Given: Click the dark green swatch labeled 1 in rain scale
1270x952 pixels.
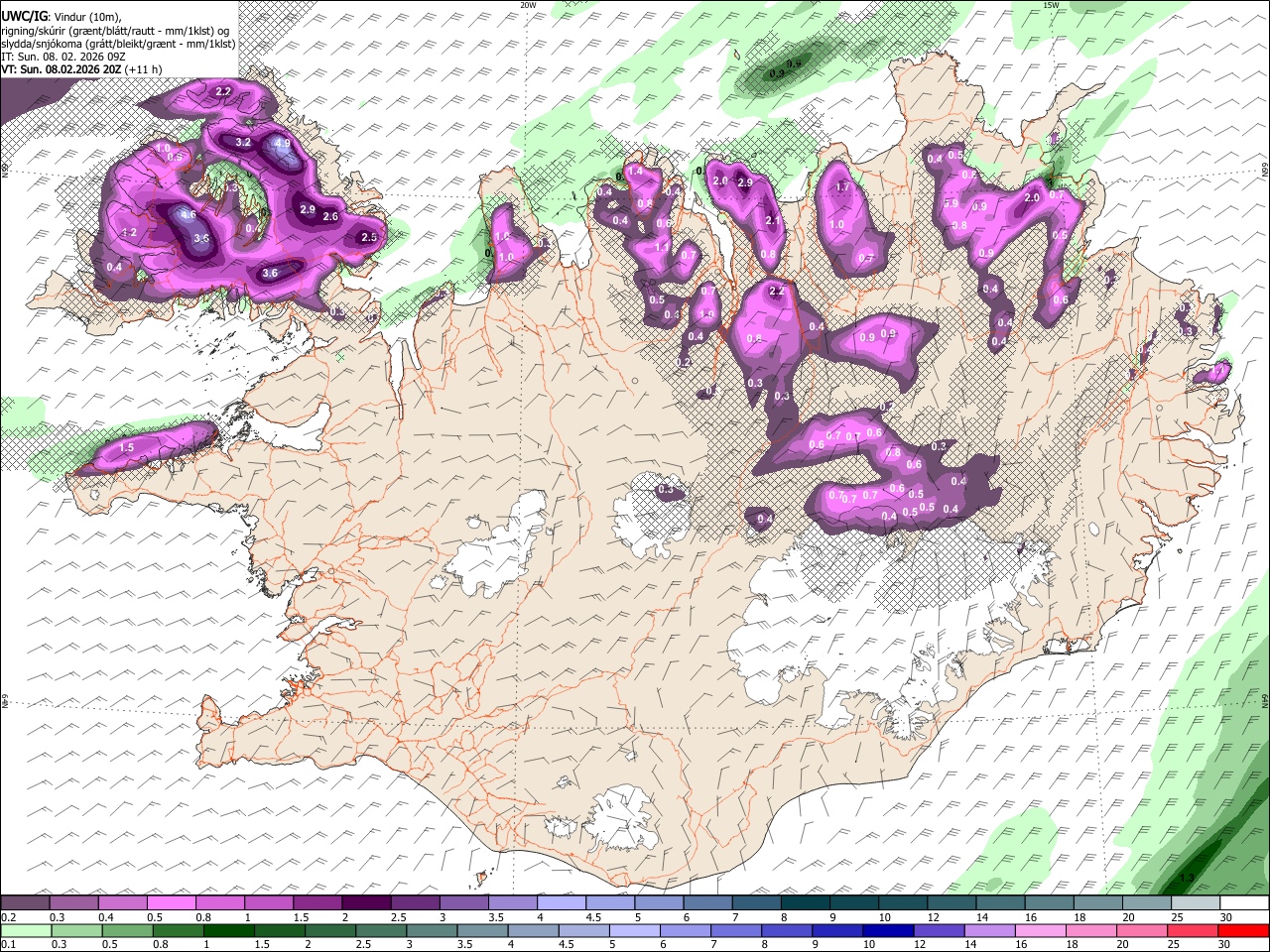Looking at the screenshot, I should pos(228,931).
